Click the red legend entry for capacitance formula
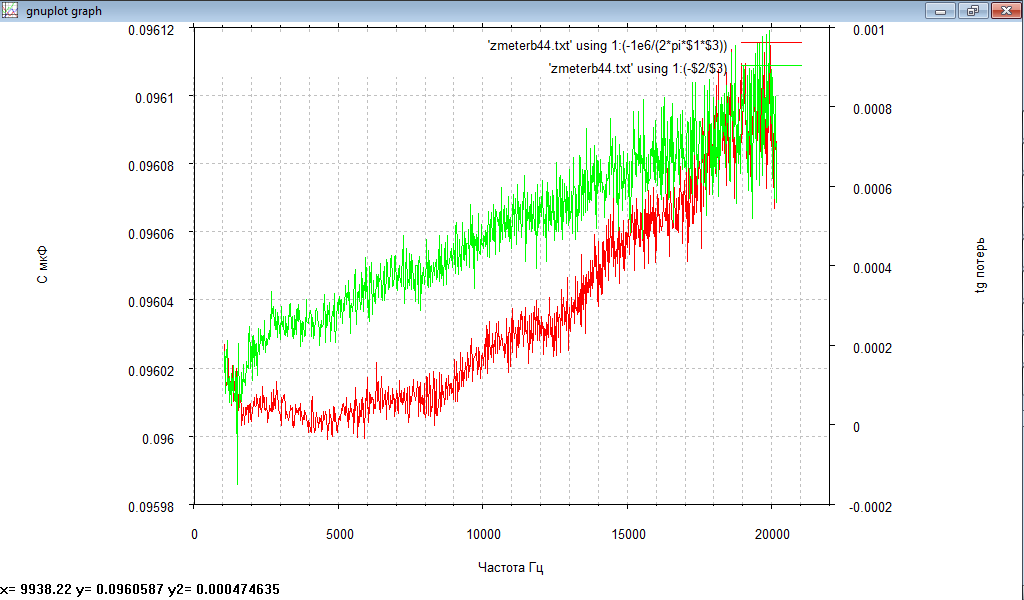The height and width of the screenshot is (600, 1024). click(607, 46)
